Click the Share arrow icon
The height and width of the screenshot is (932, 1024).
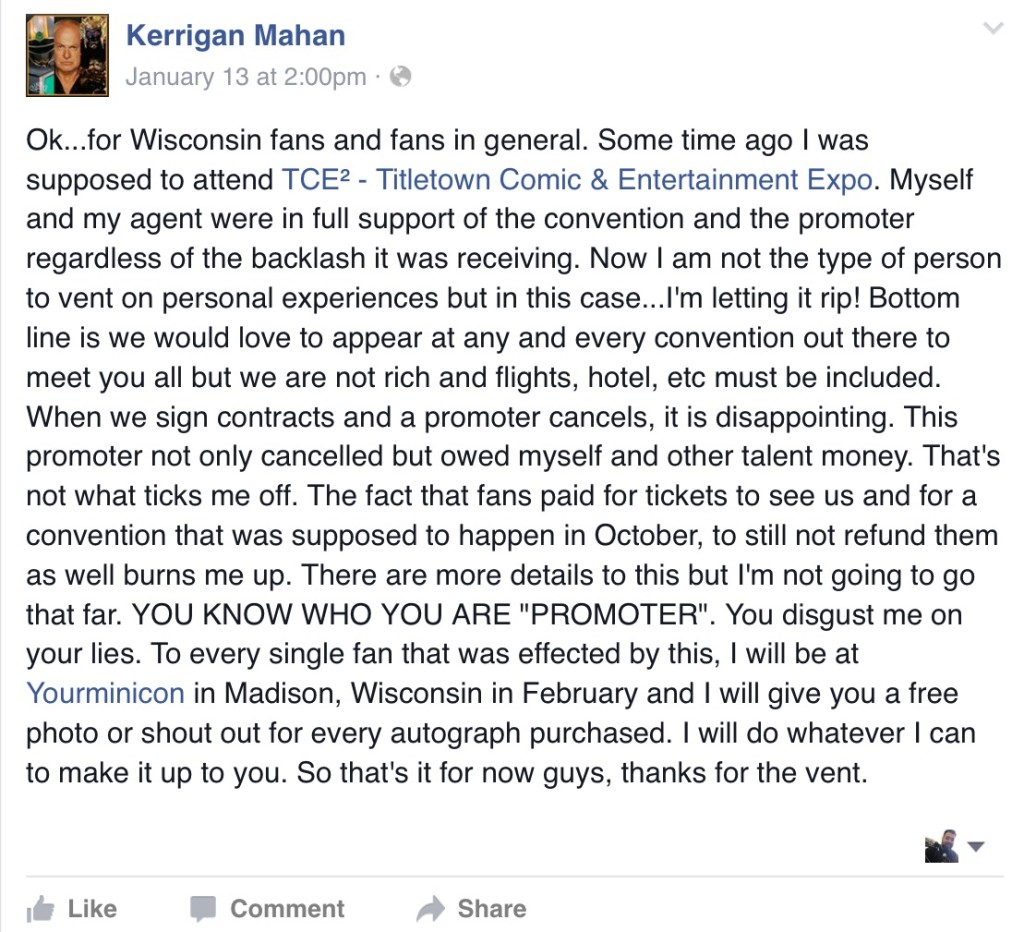pyautogui.click(x=430, y=908)
